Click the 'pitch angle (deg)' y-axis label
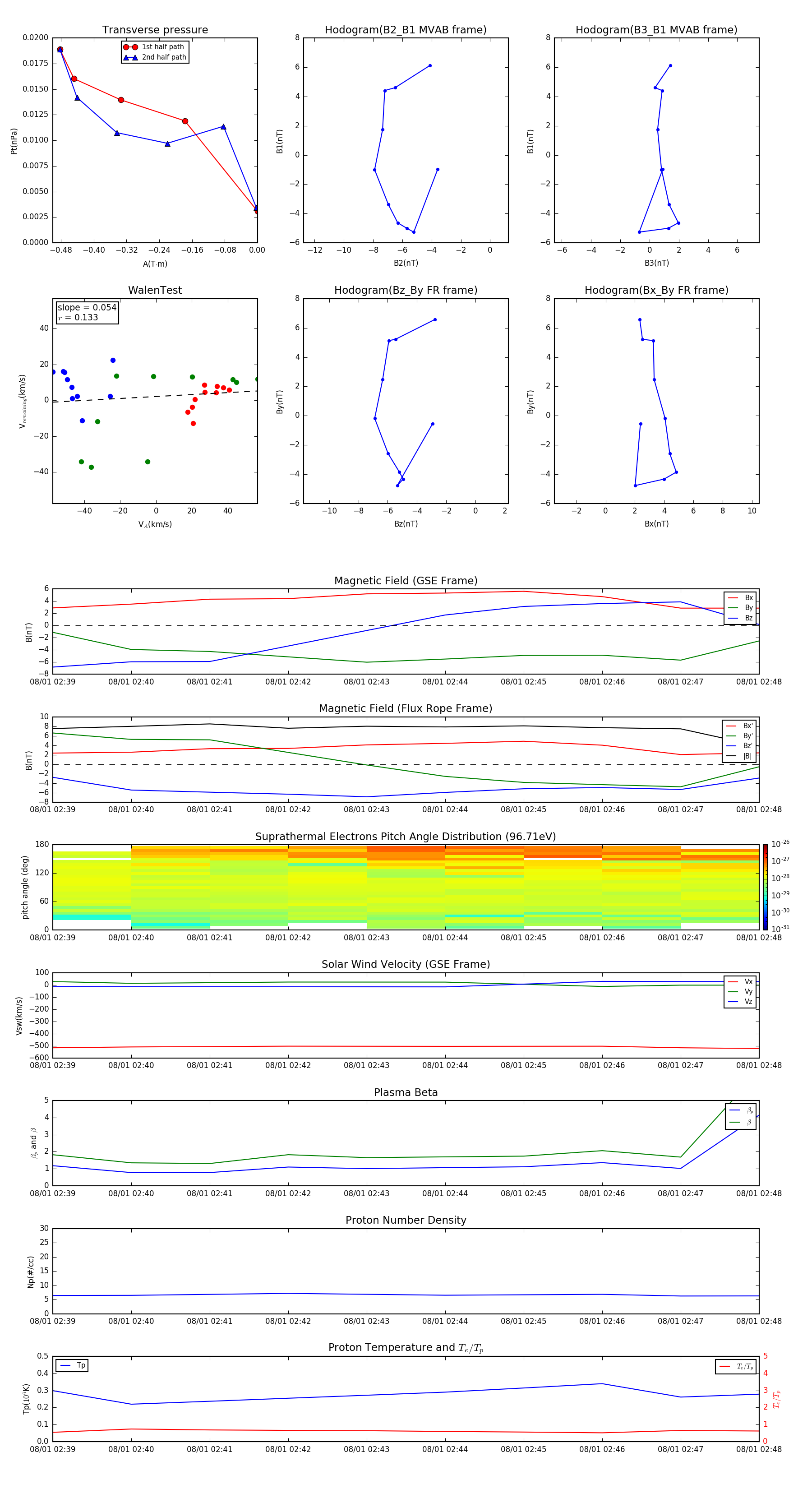812x1489 pixels. click(25, 887)
